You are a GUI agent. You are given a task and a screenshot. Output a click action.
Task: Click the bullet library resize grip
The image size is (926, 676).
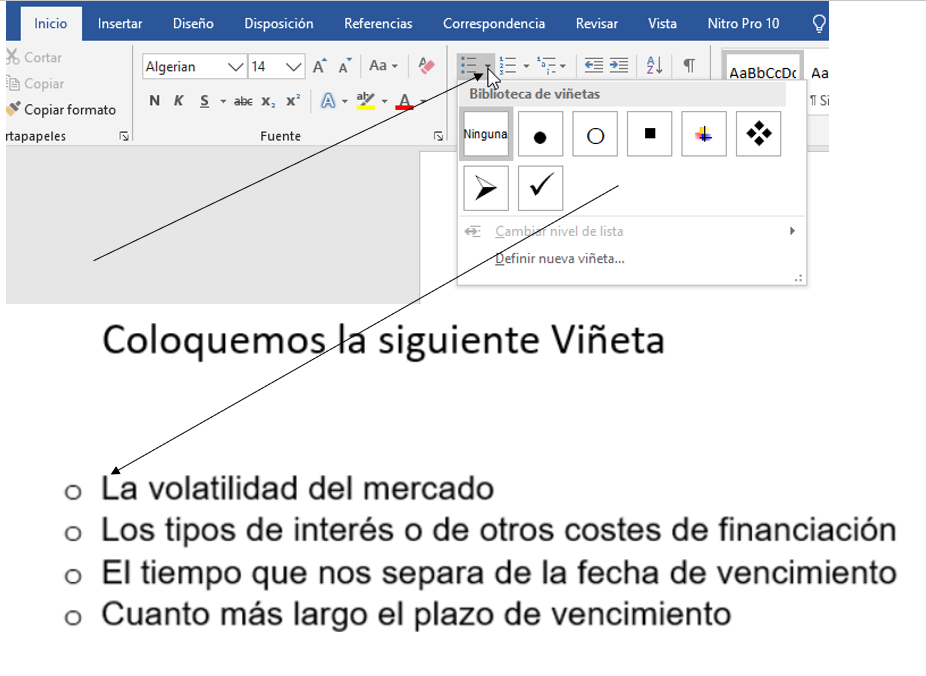(x=798, y=277)
